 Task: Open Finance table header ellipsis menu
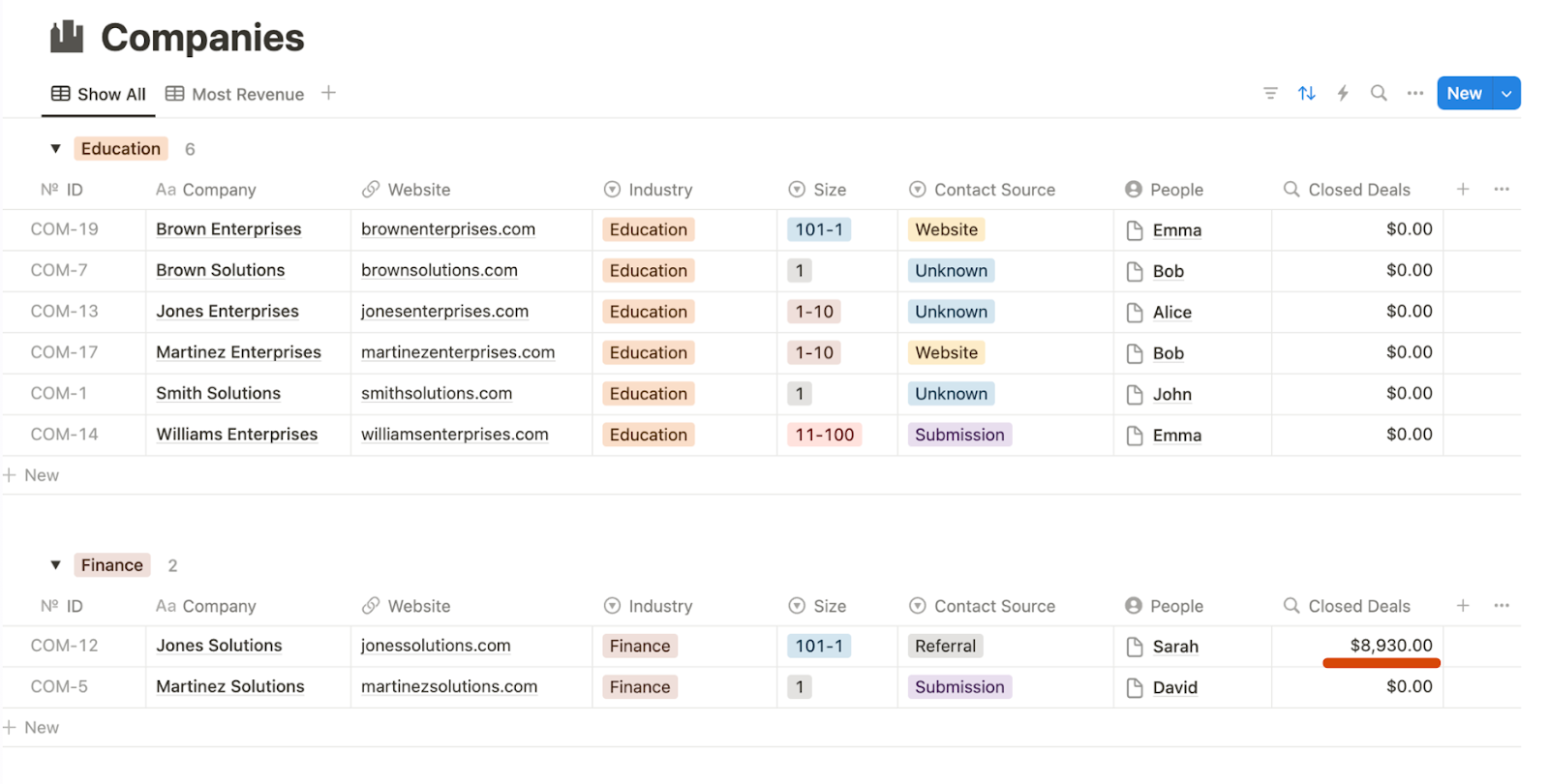pos(1502,606)
